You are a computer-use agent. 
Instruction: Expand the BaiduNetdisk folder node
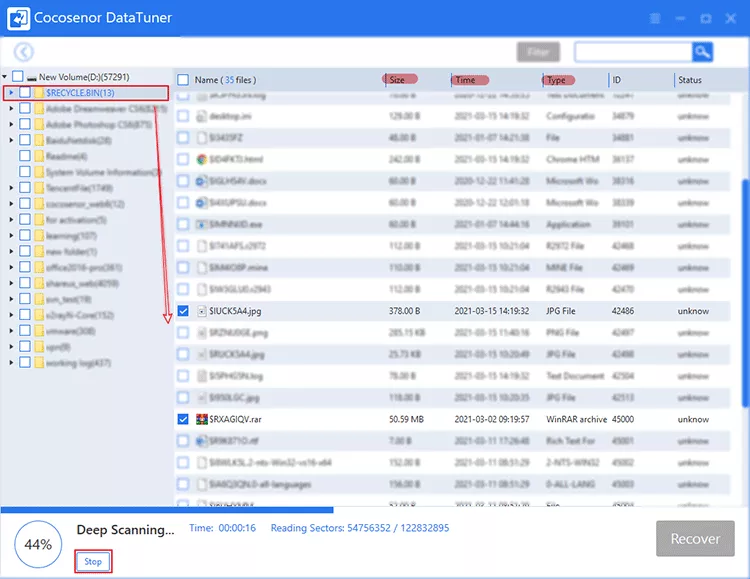point(11,140)
